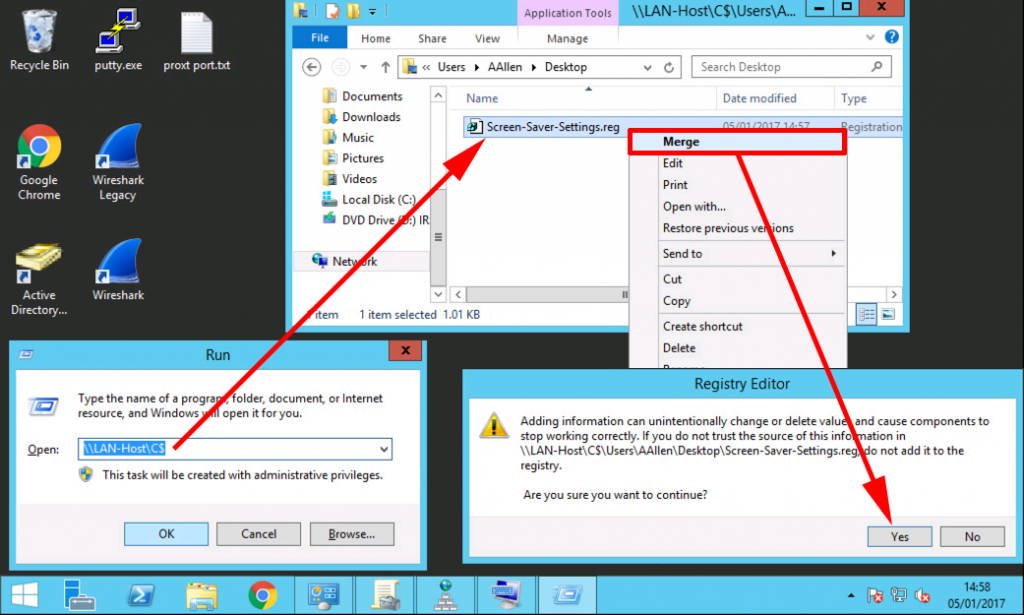
Task: Click Browse in the Run dialog
Action: (x=351, y=533)
